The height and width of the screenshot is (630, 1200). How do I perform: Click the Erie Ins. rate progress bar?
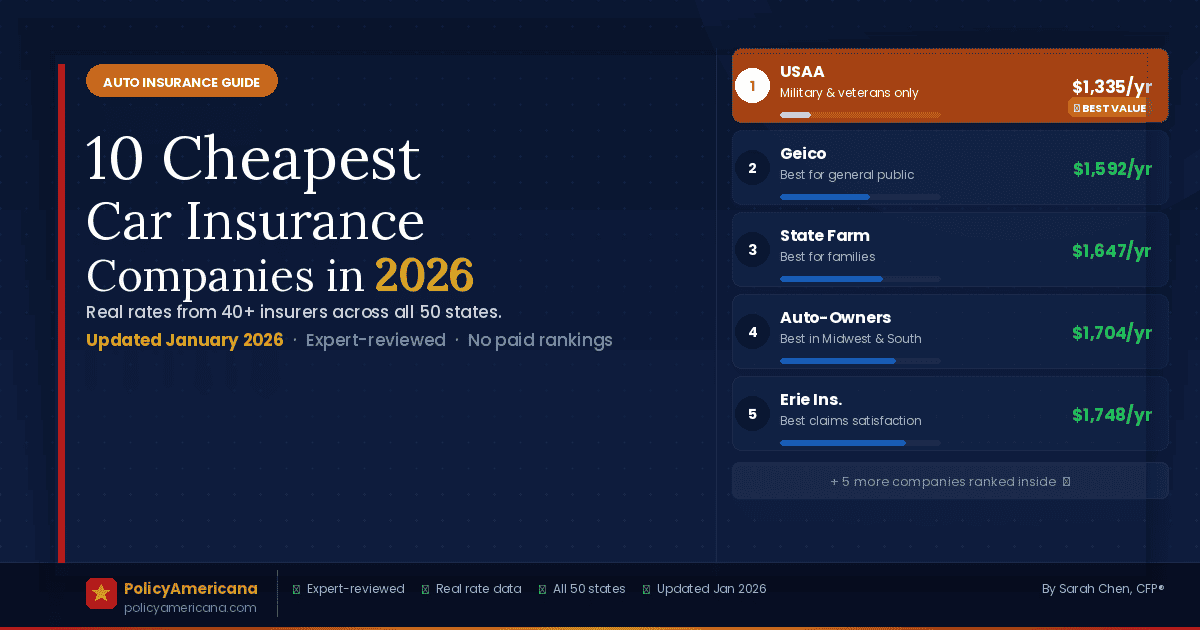pyautogui.click(x=860, y=443)
